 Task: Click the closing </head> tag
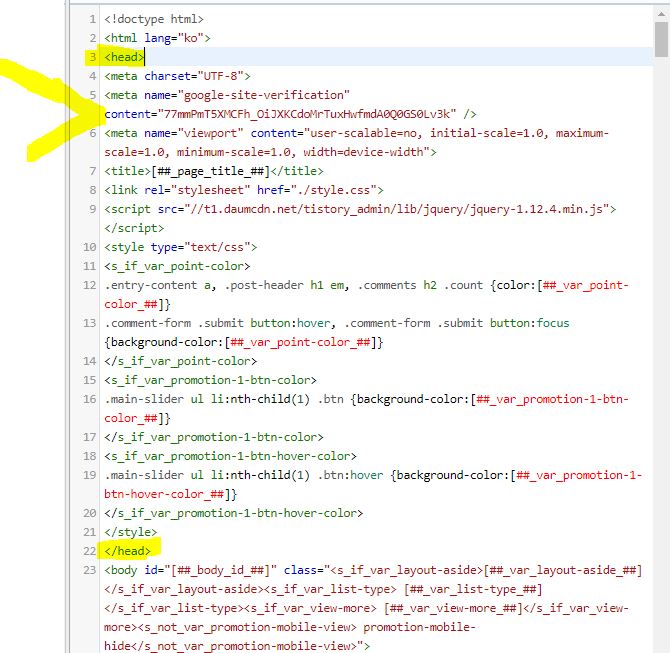[127, 551]
